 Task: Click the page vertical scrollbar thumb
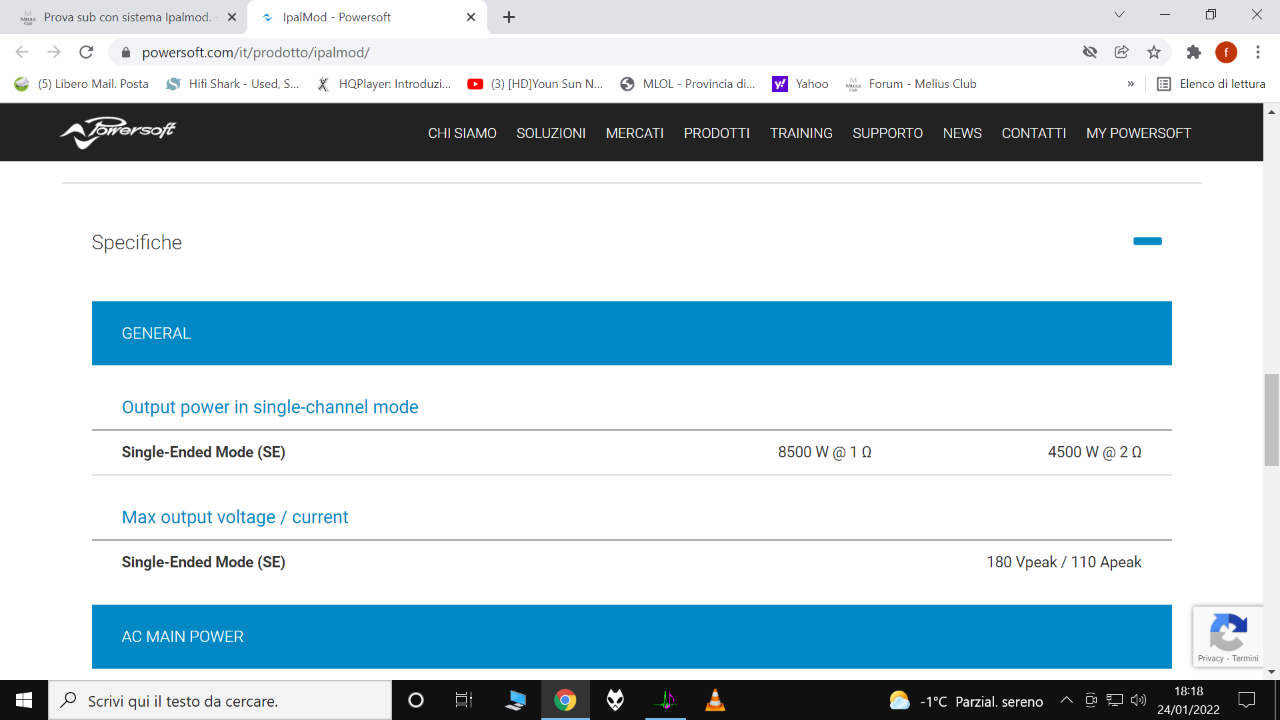1271,420
